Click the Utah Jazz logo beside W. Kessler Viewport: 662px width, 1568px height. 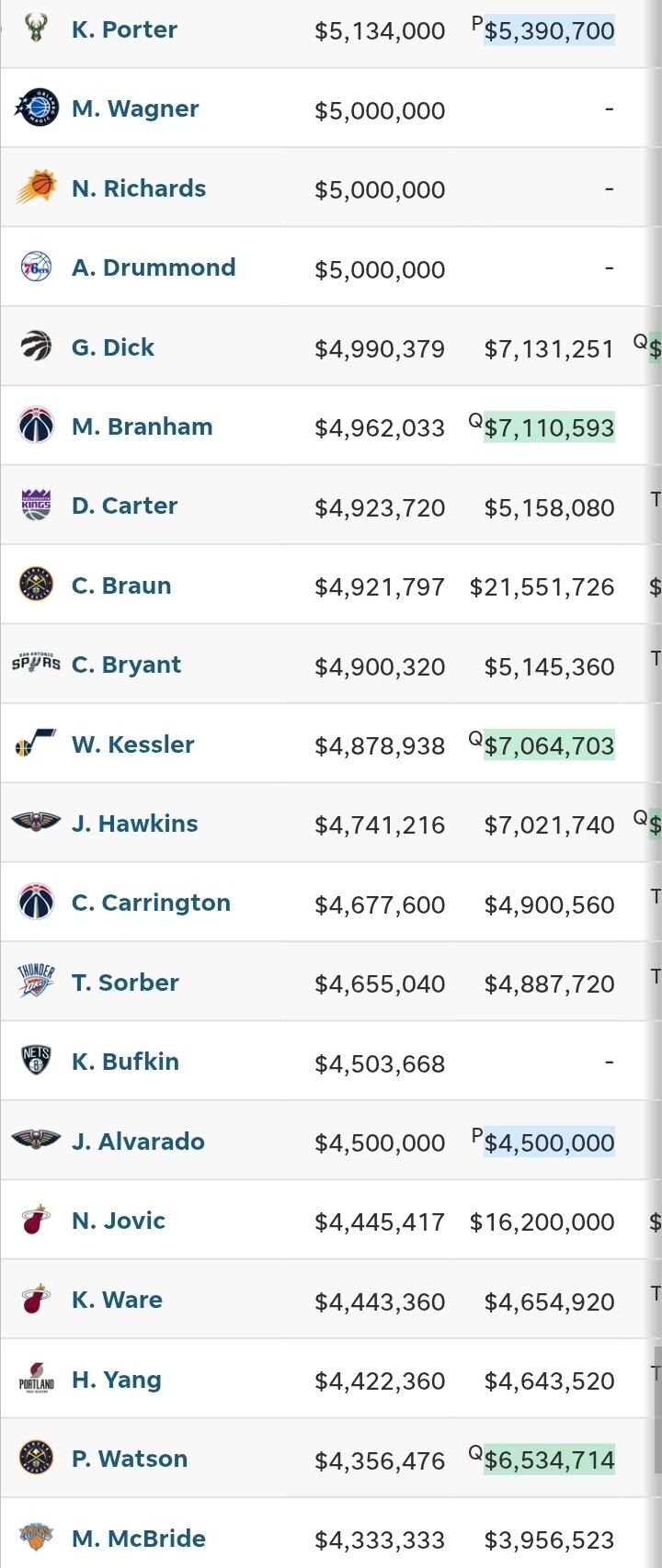point(36,744)
